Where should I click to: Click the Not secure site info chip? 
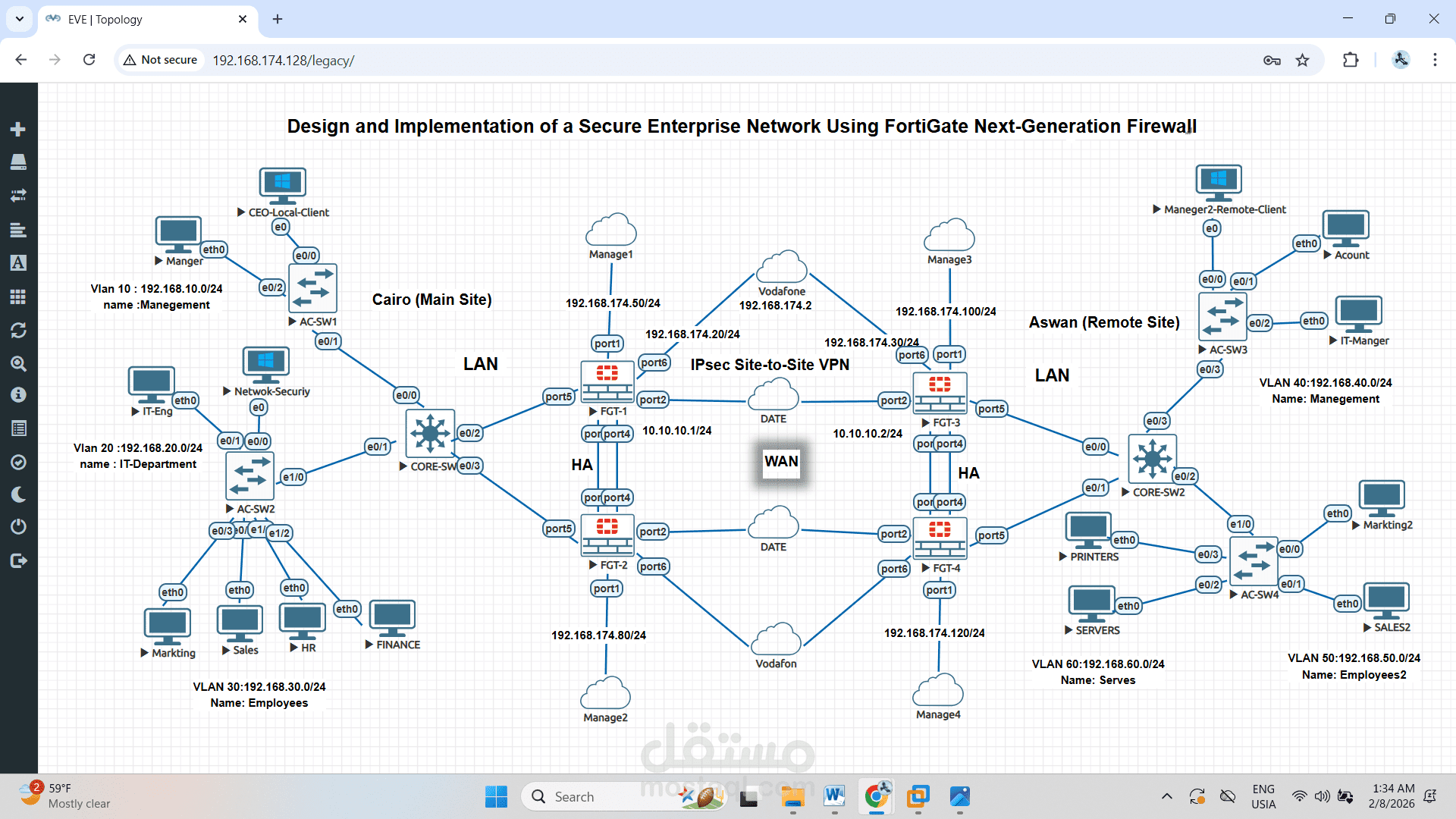pos(161,60)
